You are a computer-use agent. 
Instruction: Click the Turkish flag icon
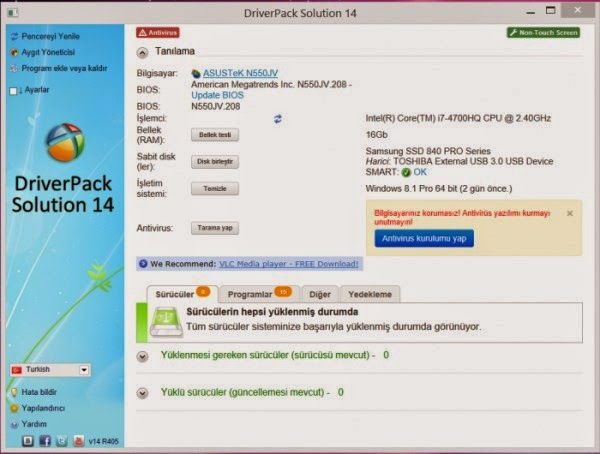click(17, 370)
